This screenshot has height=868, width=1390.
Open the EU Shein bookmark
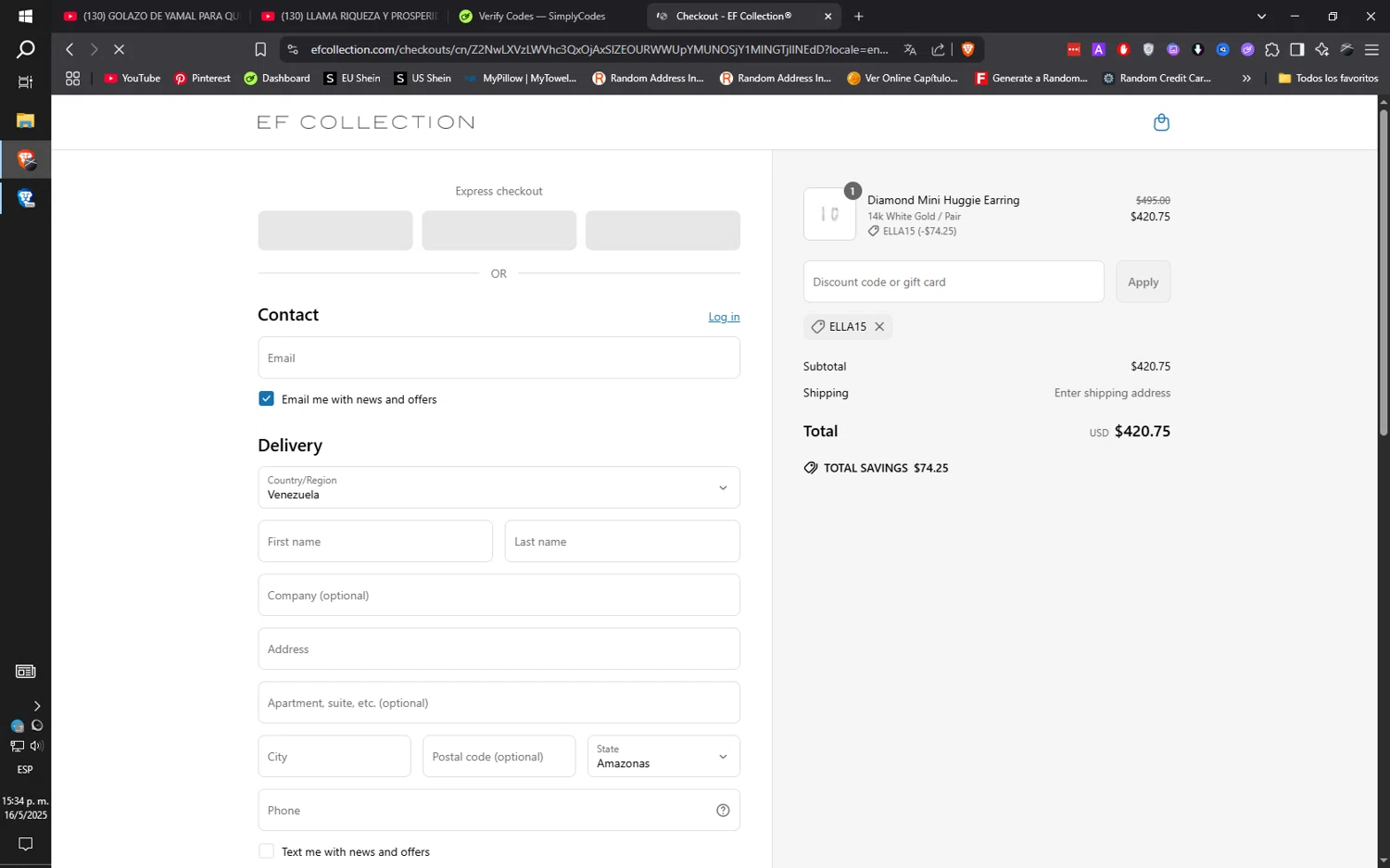click(x=352, y=79)
